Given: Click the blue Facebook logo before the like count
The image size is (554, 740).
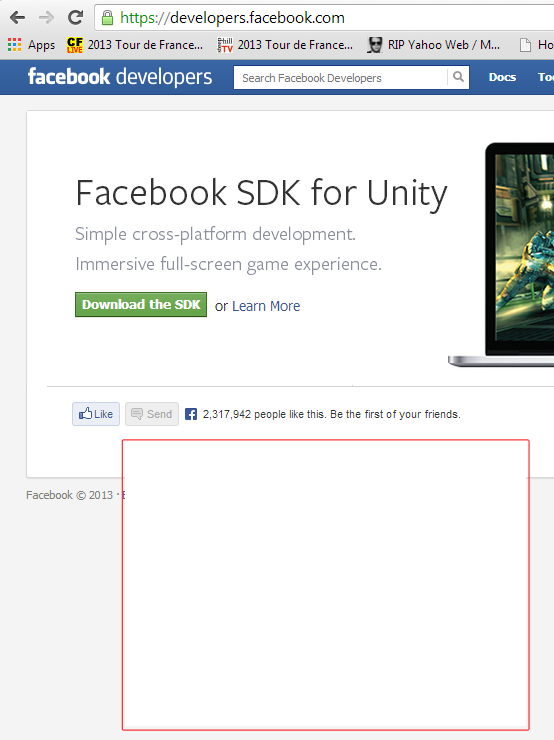Looking at the screenshot, I should click(191, 414).
